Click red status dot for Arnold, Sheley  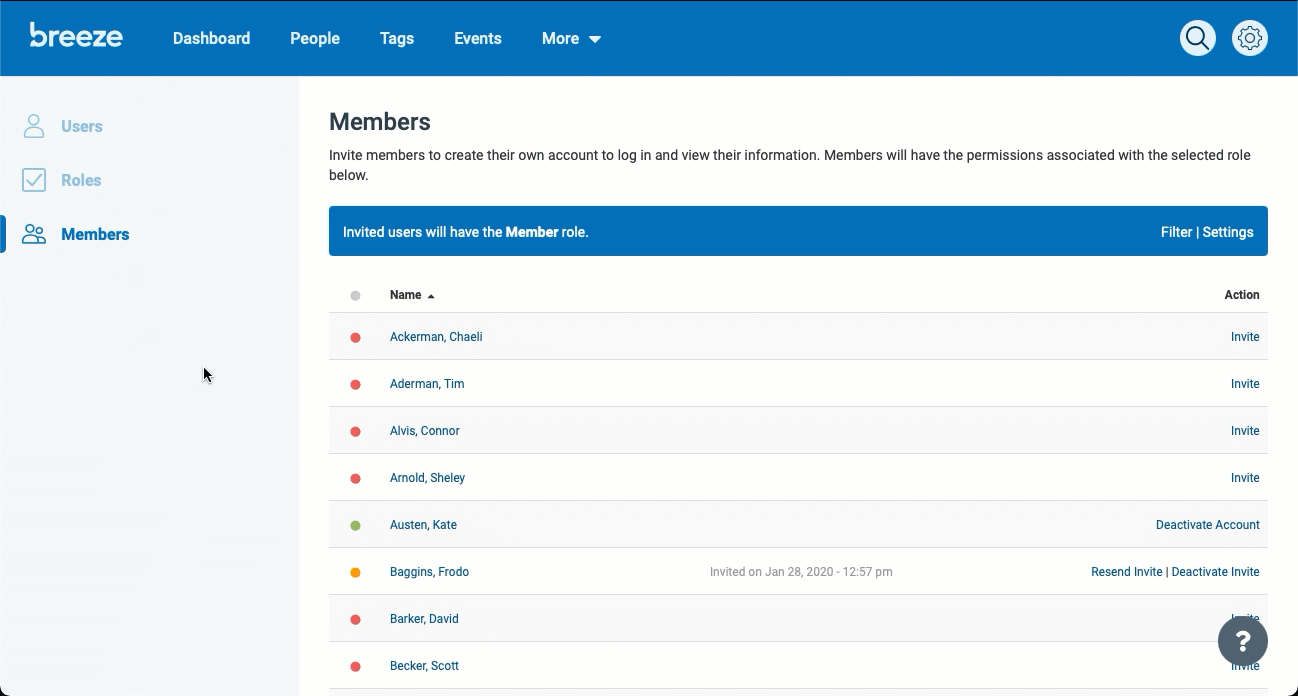(x=355, y=479)
